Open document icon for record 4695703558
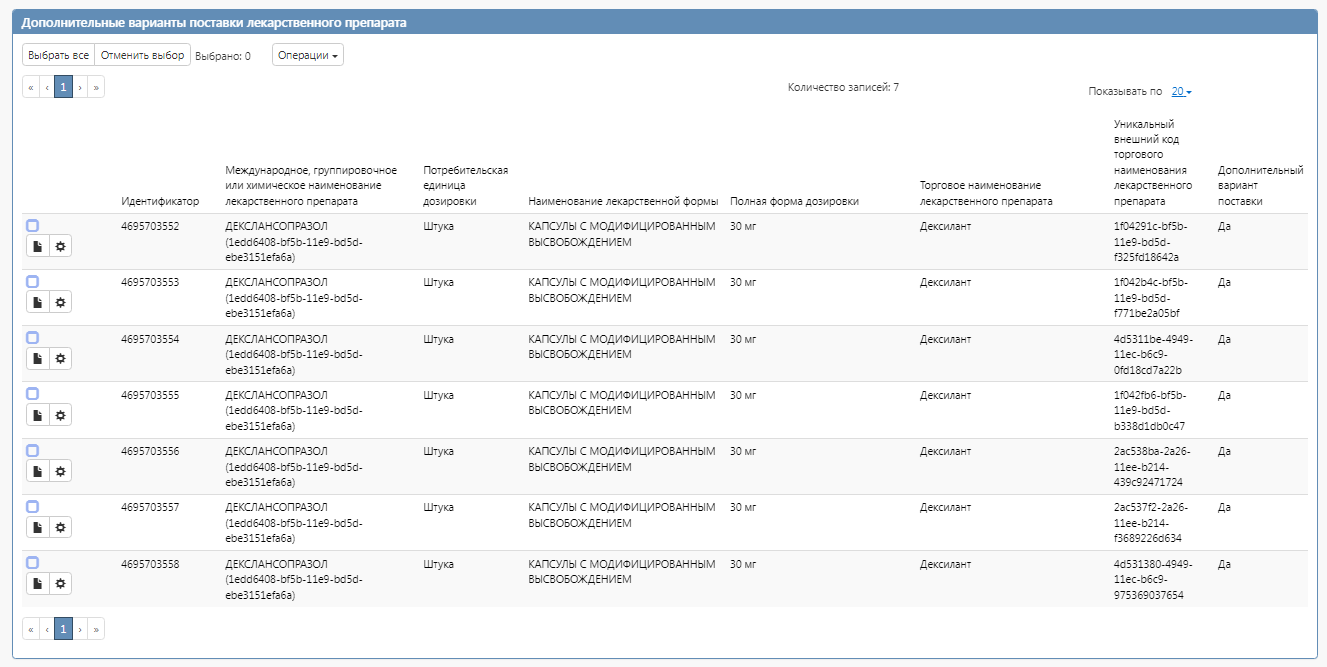The height and width of the screenshot is (667, 1327). click(x=37, y=583)
